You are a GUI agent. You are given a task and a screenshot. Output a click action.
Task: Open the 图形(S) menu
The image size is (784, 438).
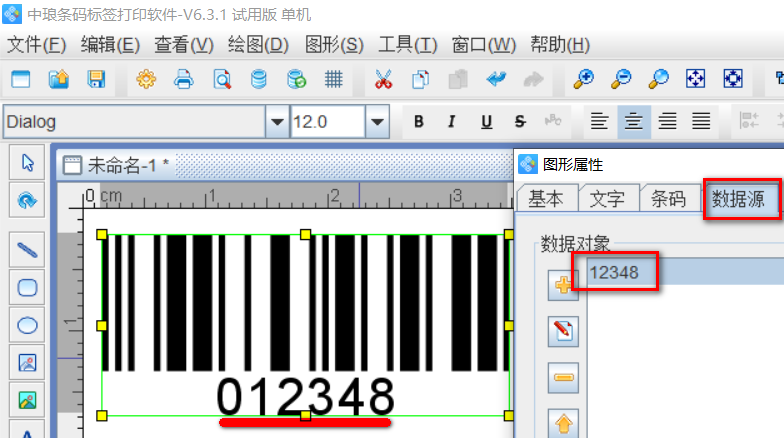point(334,45)
